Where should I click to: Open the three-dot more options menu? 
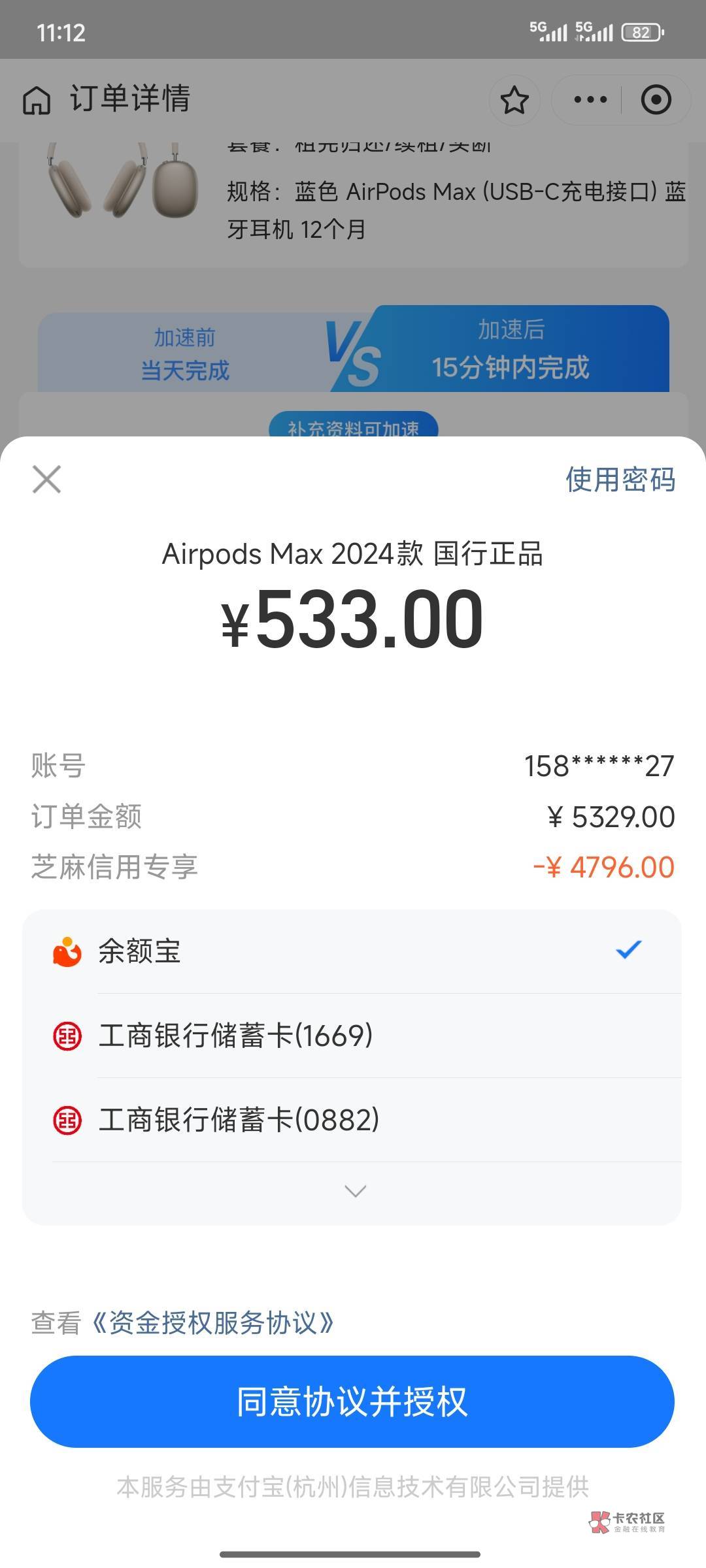pos(590,100)
